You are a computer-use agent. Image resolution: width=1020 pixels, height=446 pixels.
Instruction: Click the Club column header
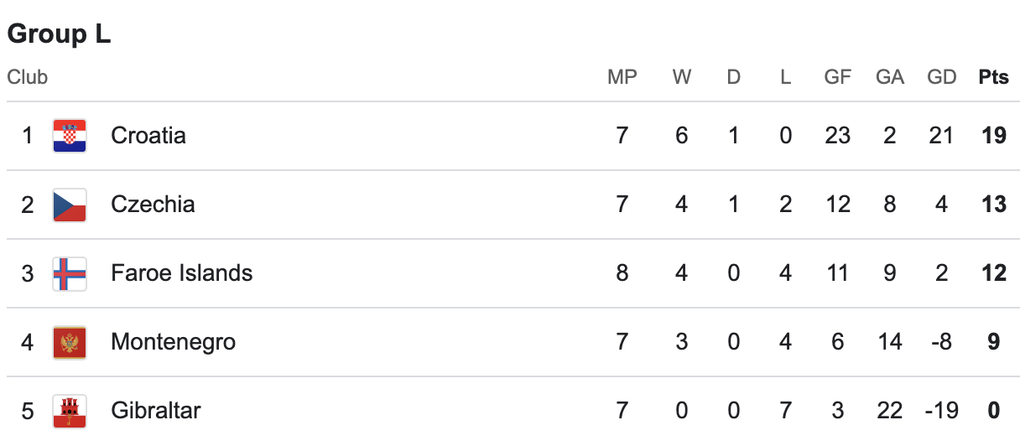pos(27,77)
